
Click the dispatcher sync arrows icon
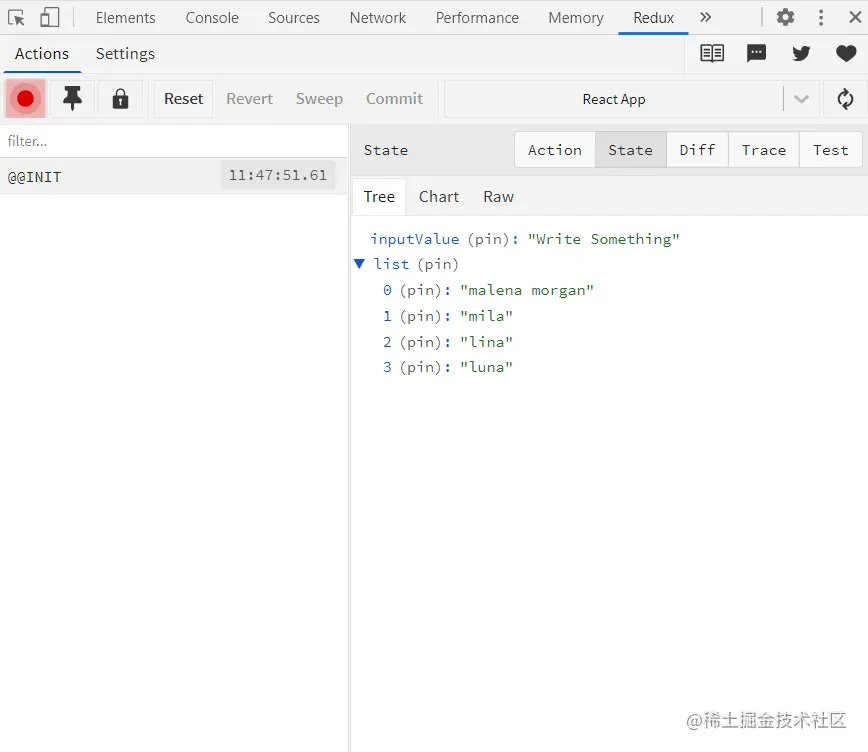point(845,99)
